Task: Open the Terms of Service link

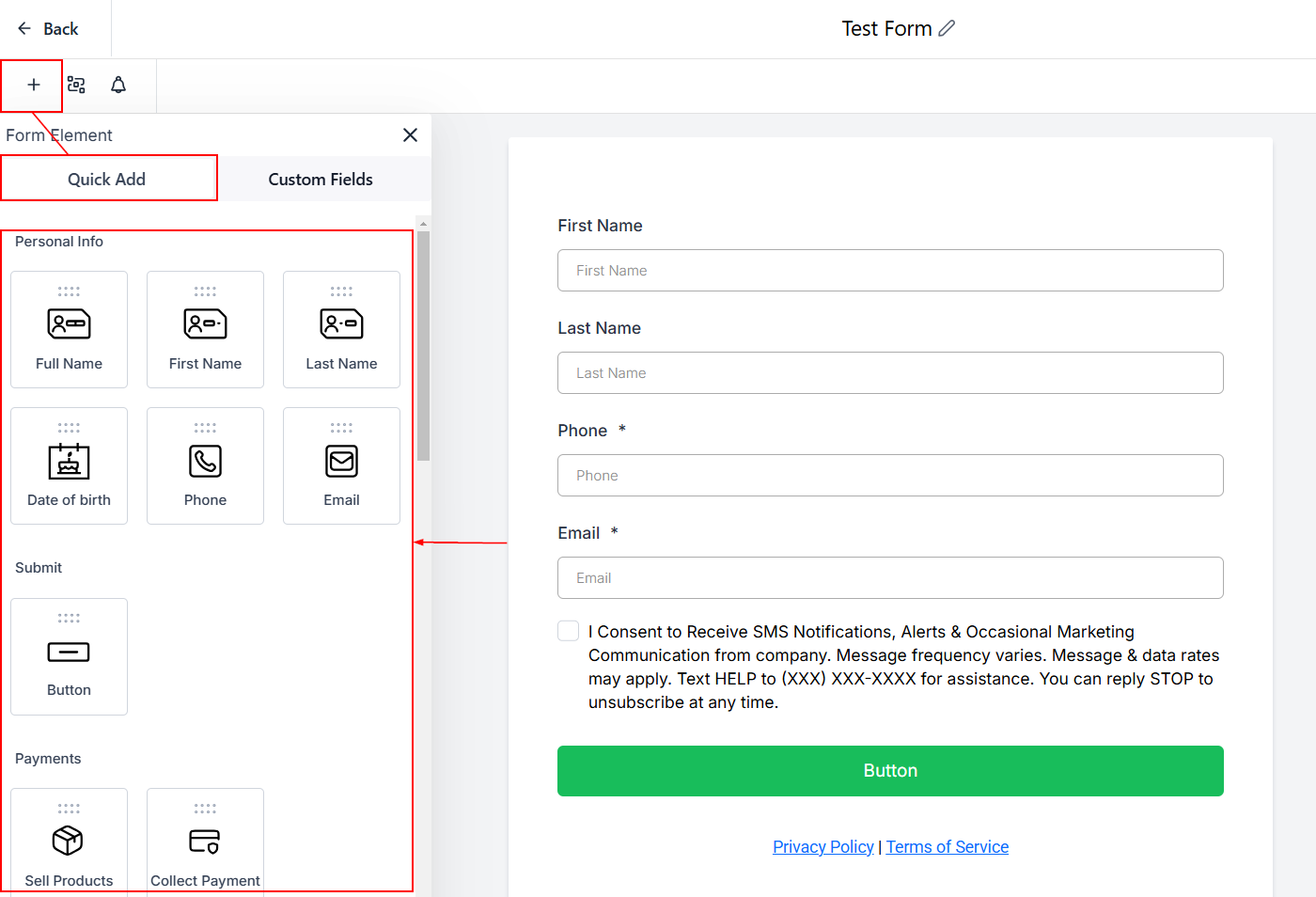Action: tap(948, 847)
